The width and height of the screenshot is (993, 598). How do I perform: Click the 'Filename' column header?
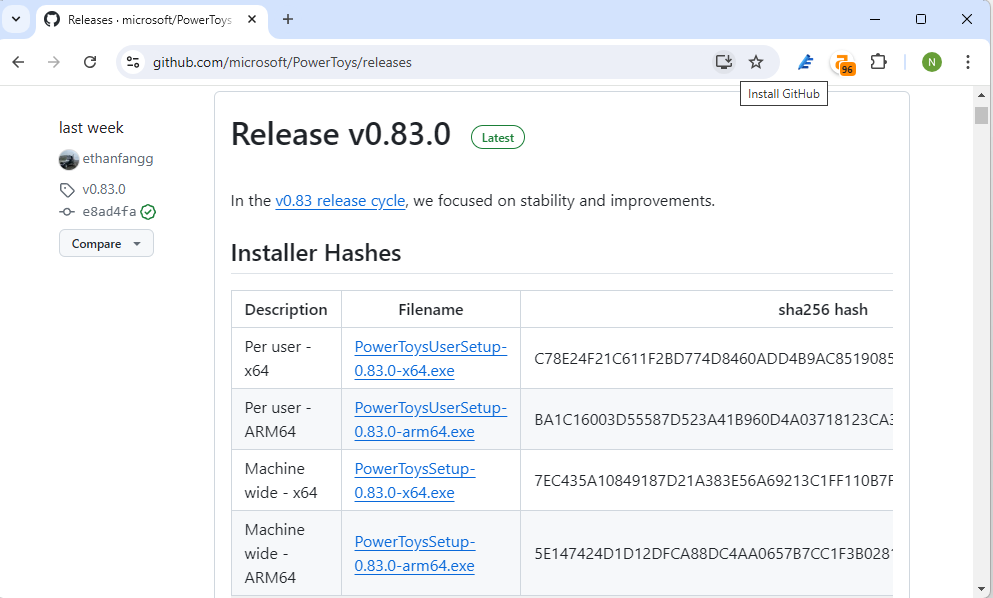click(x=431, y=310)
